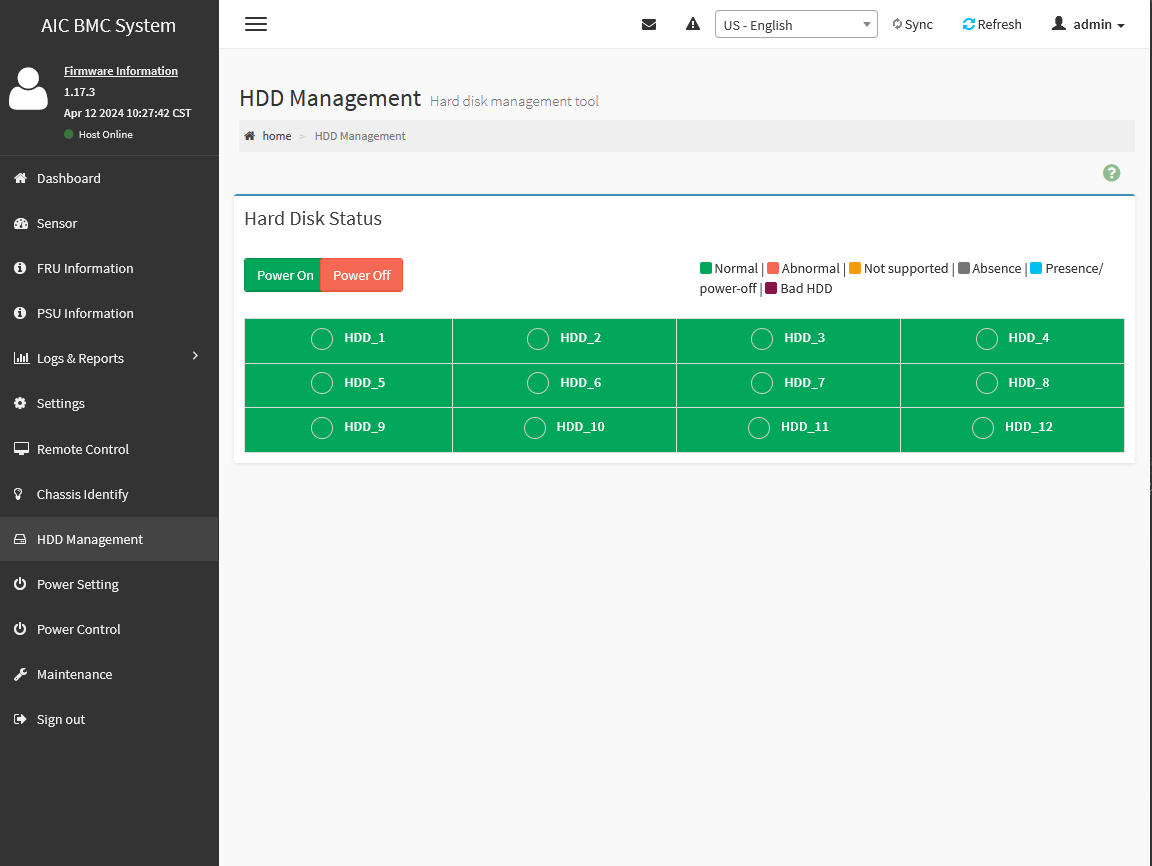Click the orange Not supported legend swatch
1152x866 pixels.
pyautogui.click(x=854, y=268)
